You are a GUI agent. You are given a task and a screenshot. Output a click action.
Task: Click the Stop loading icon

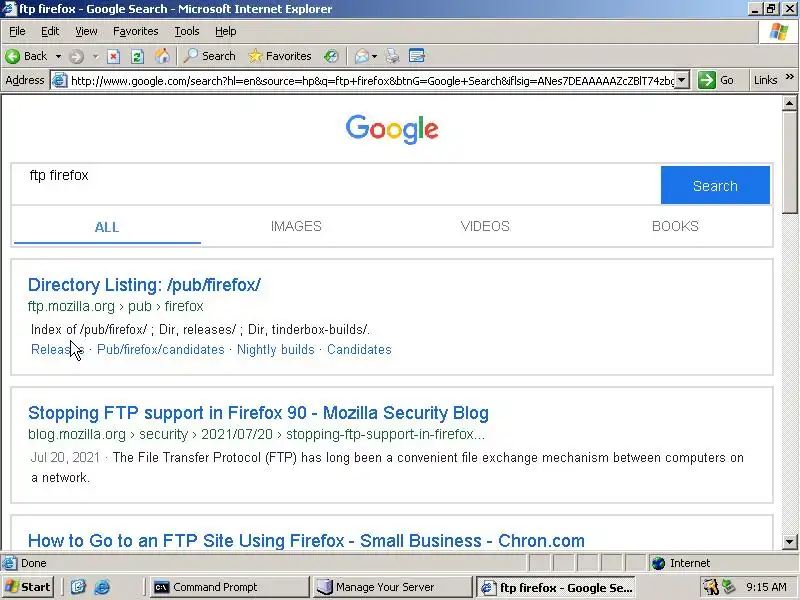113,56
